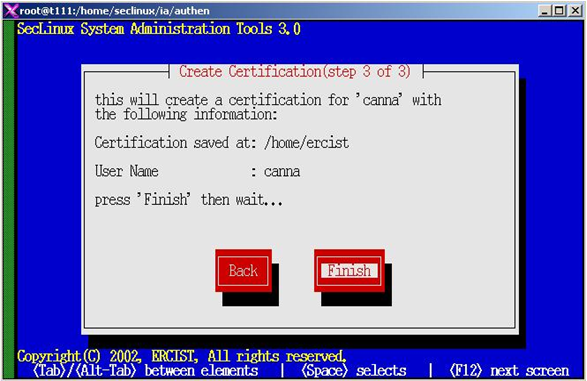Image resolution: width=587 pixels, height=381 pixels.
Task: Click the 'Copyright(C) 2002, ERCIST' line
Action: coord(181,356)
